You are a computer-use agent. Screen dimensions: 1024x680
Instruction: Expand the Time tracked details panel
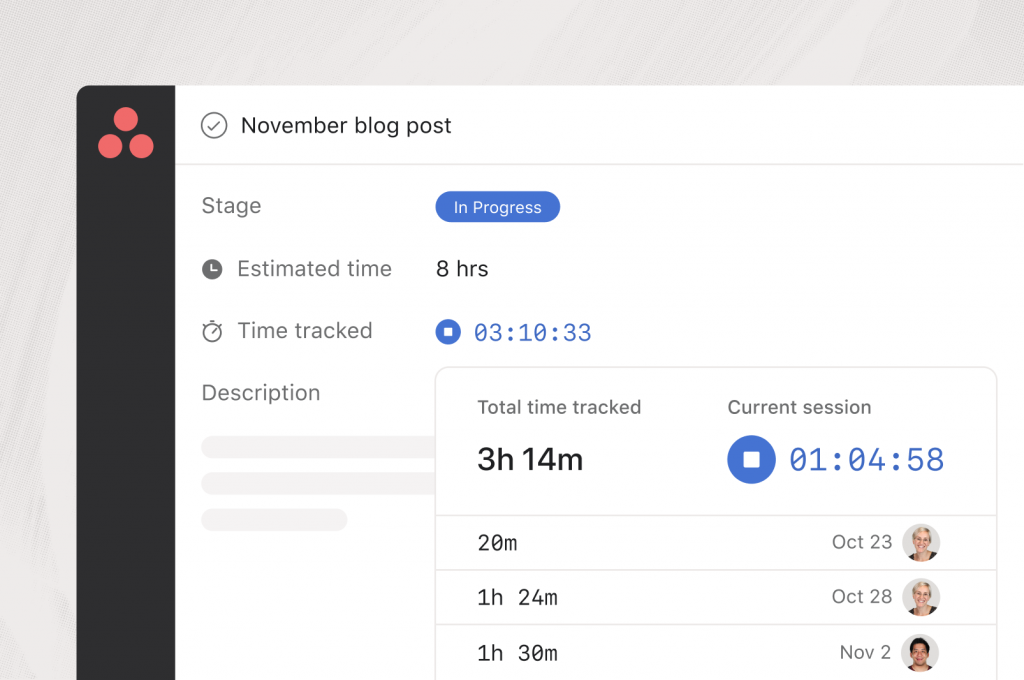(533, 331)
